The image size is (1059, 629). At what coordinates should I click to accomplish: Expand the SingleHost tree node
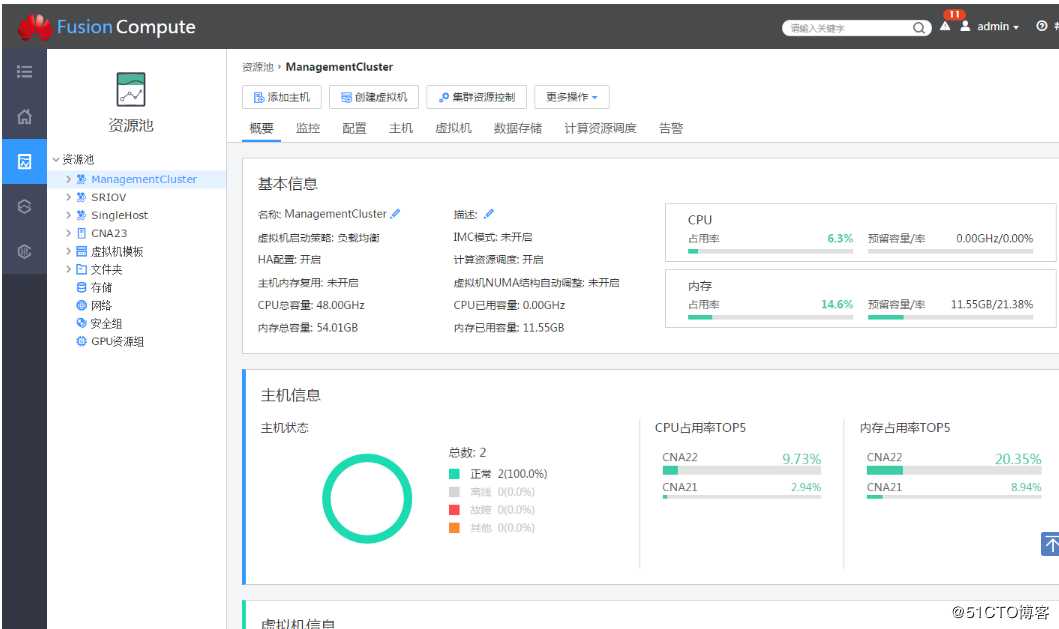click(x=68, y=215)
